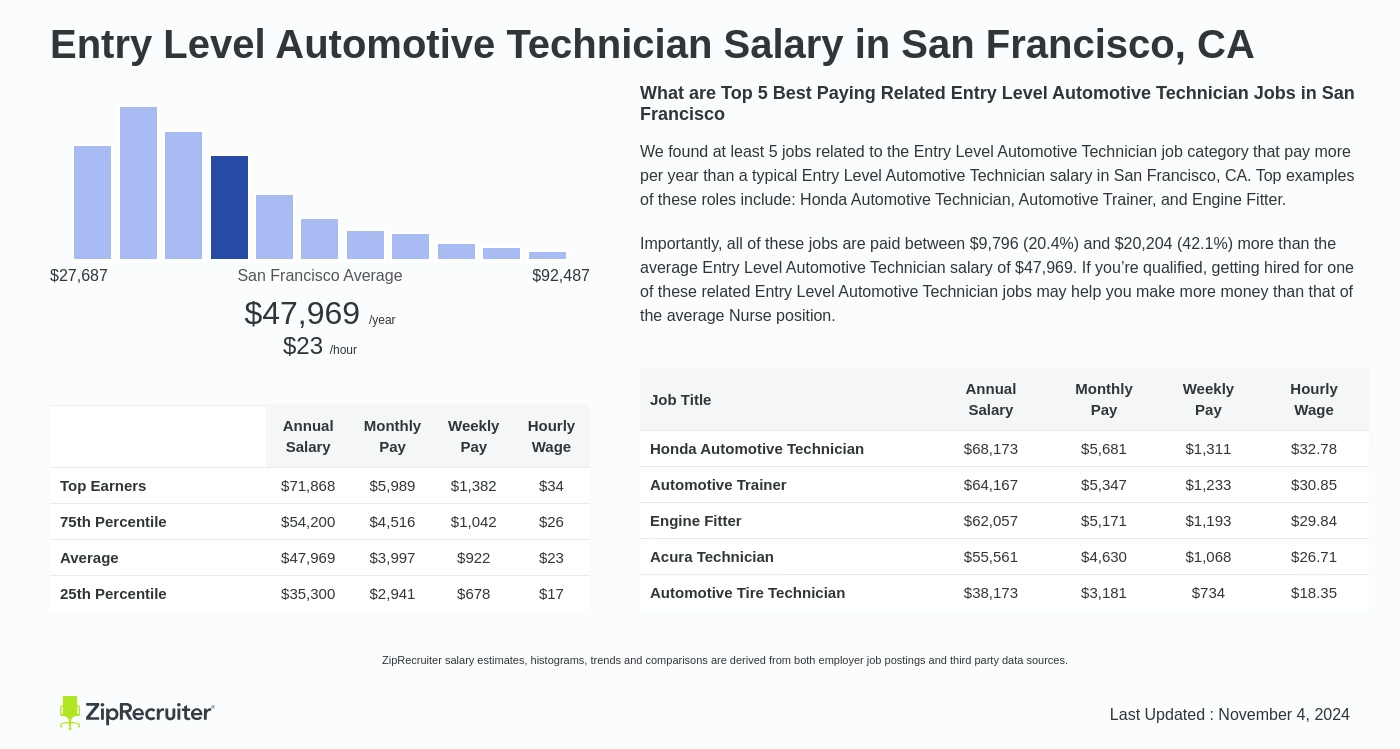Click Top Earners weekly pay $1,382
The width and height of the screenshot is (1400, 749).
pos(473,486)
